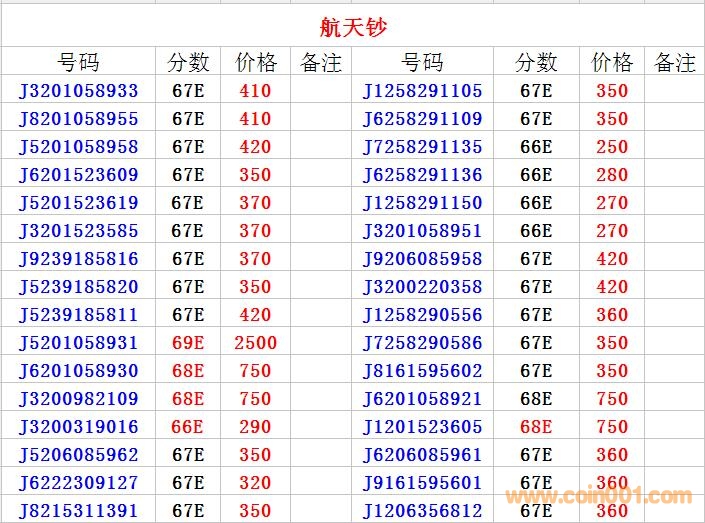Select the price cell showing 320
The width and height of the screenshot is (705, 523).
pyautogui.click(x=255, y=483)
